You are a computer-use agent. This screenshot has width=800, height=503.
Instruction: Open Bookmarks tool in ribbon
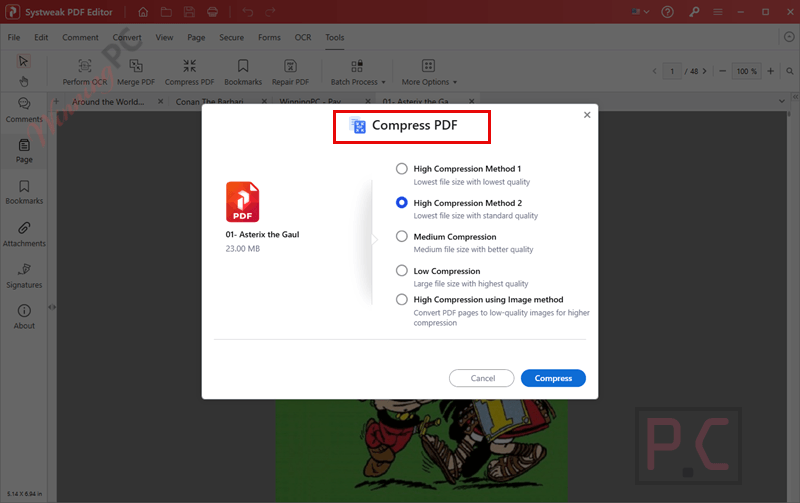pyautogui.click(x=243, y=72)
